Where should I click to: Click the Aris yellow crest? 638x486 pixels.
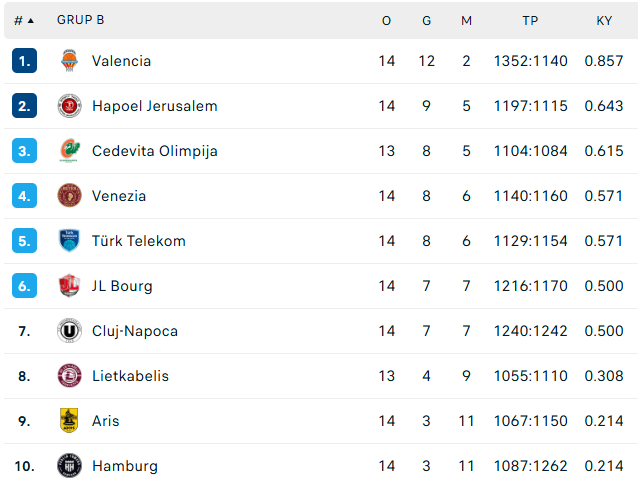click(69, 420)
